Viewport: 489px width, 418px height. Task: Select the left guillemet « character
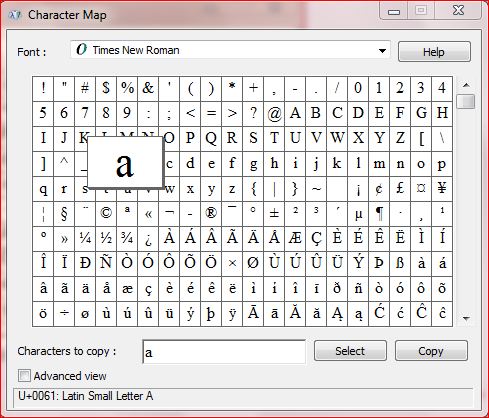tap(148, 213)
